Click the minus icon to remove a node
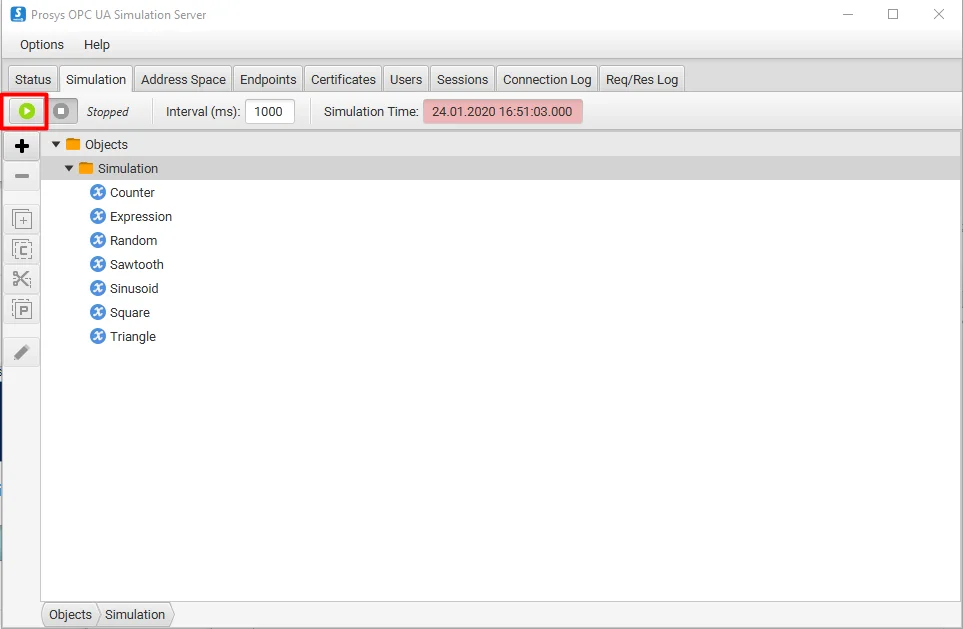The width and height of the screenshot is (963, 629). [x=22, y=176]
